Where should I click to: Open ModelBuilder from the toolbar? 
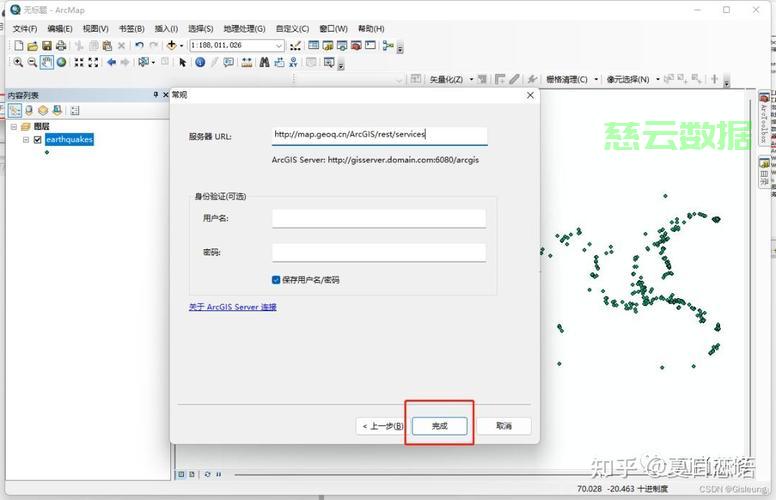pos(388,46)
